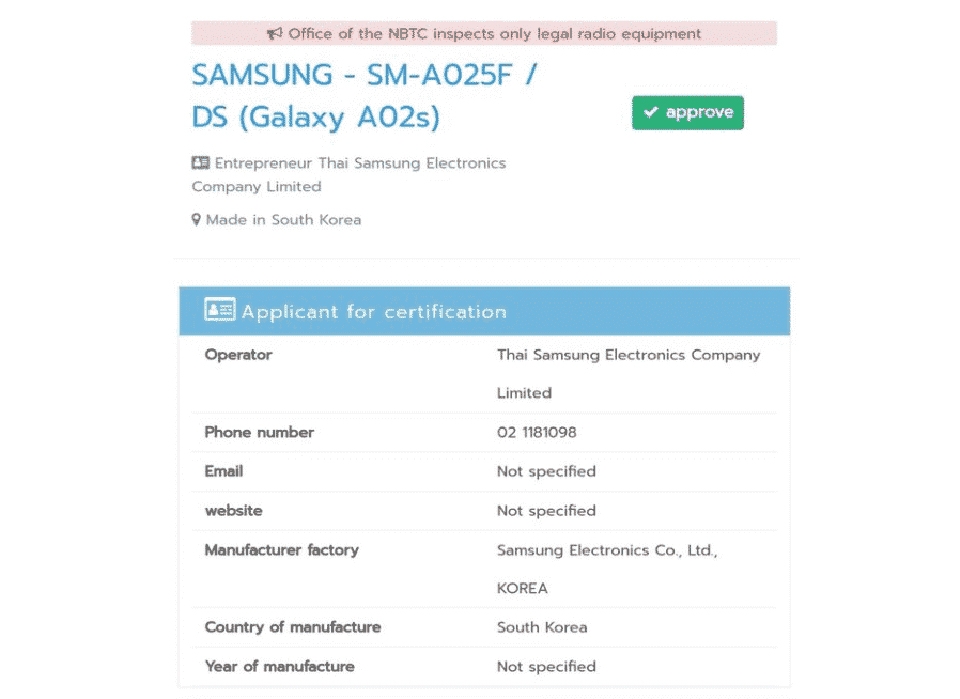
Task: Select the Thai Samsung Electronics Company value
Action: (628, 355)
